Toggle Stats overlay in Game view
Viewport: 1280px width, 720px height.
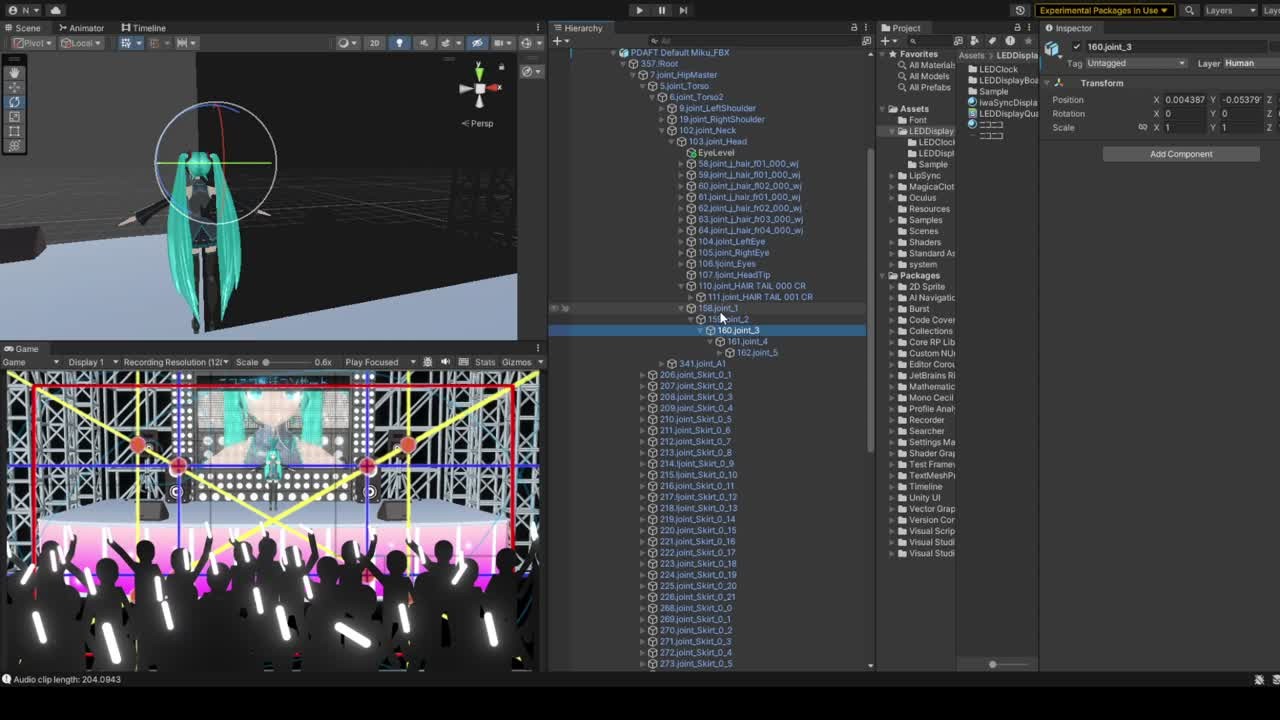[485, 362]
